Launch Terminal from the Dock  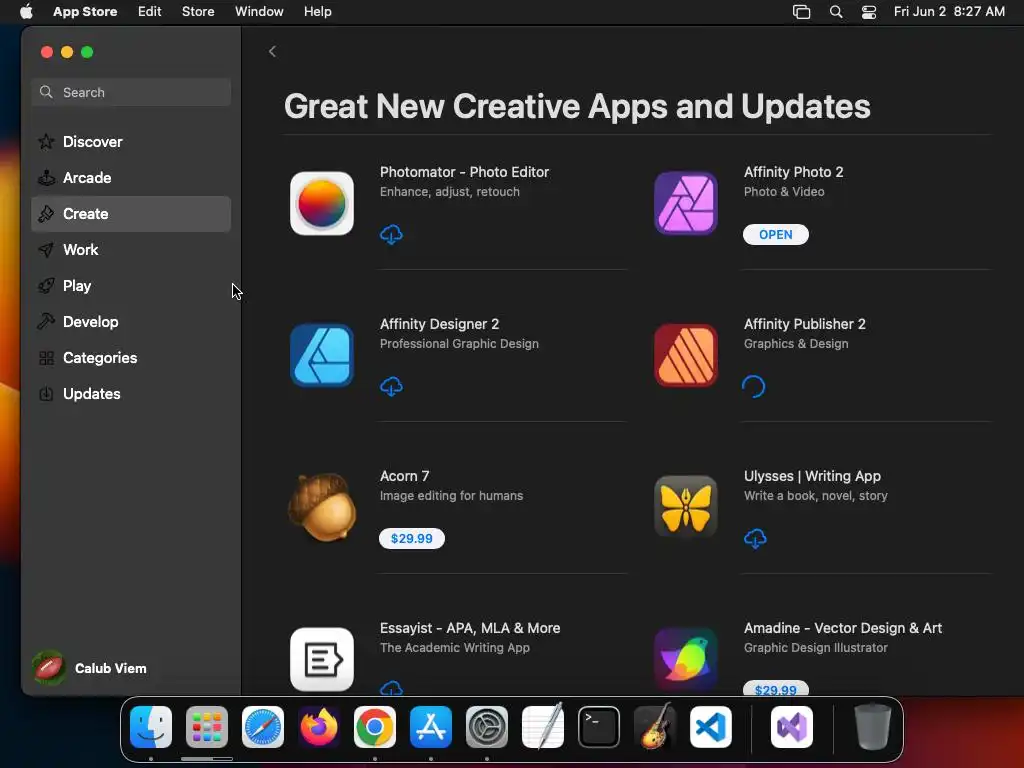click(599, 727)
